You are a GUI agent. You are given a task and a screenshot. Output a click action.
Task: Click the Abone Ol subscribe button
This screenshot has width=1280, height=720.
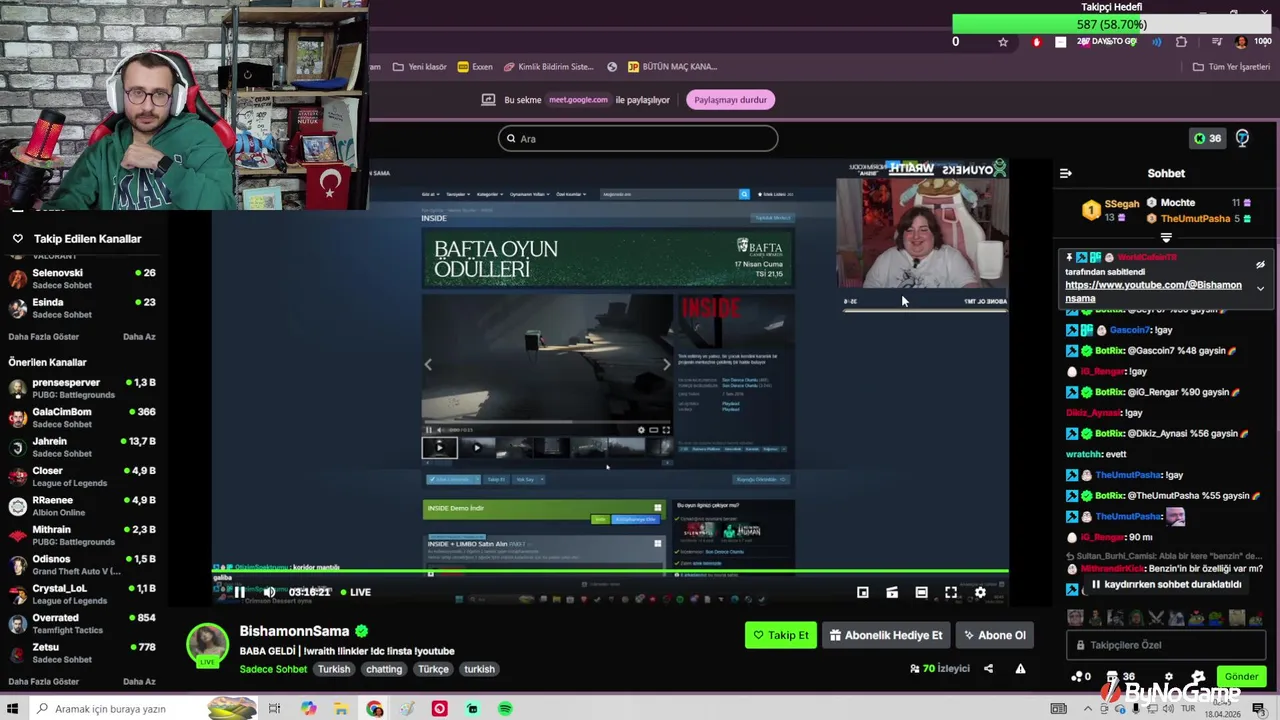(995, 635)
